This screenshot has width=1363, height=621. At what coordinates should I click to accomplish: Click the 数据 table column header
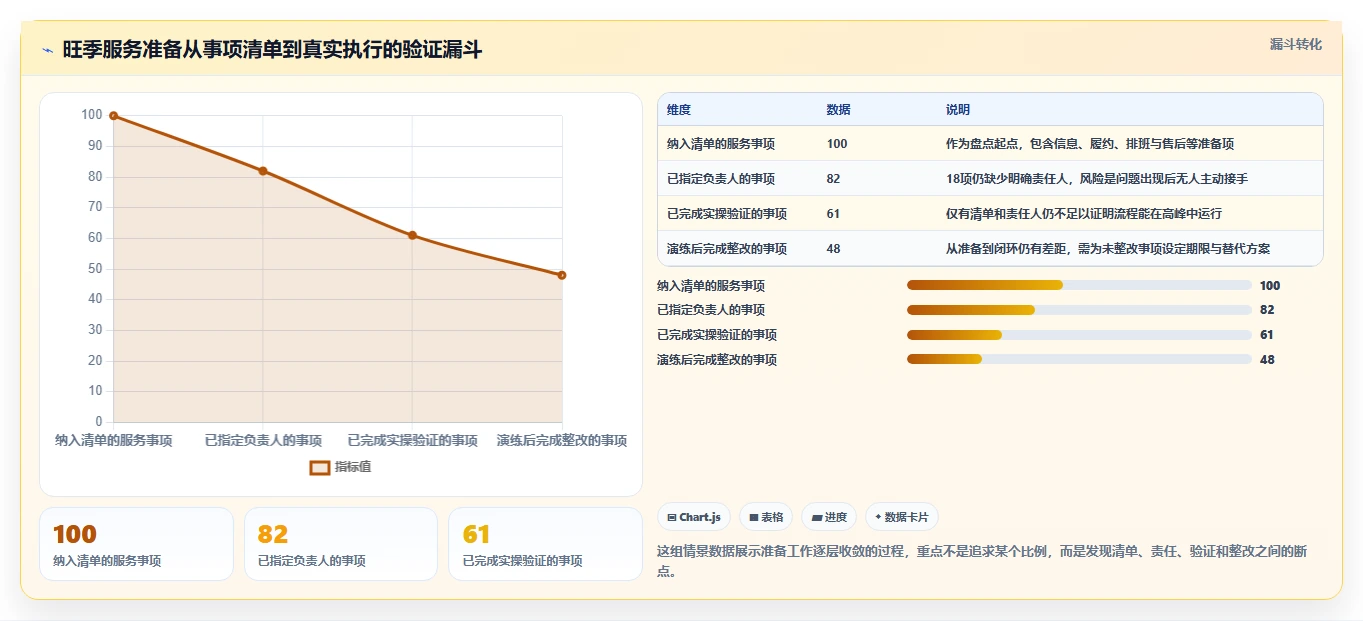click(839, 110)
